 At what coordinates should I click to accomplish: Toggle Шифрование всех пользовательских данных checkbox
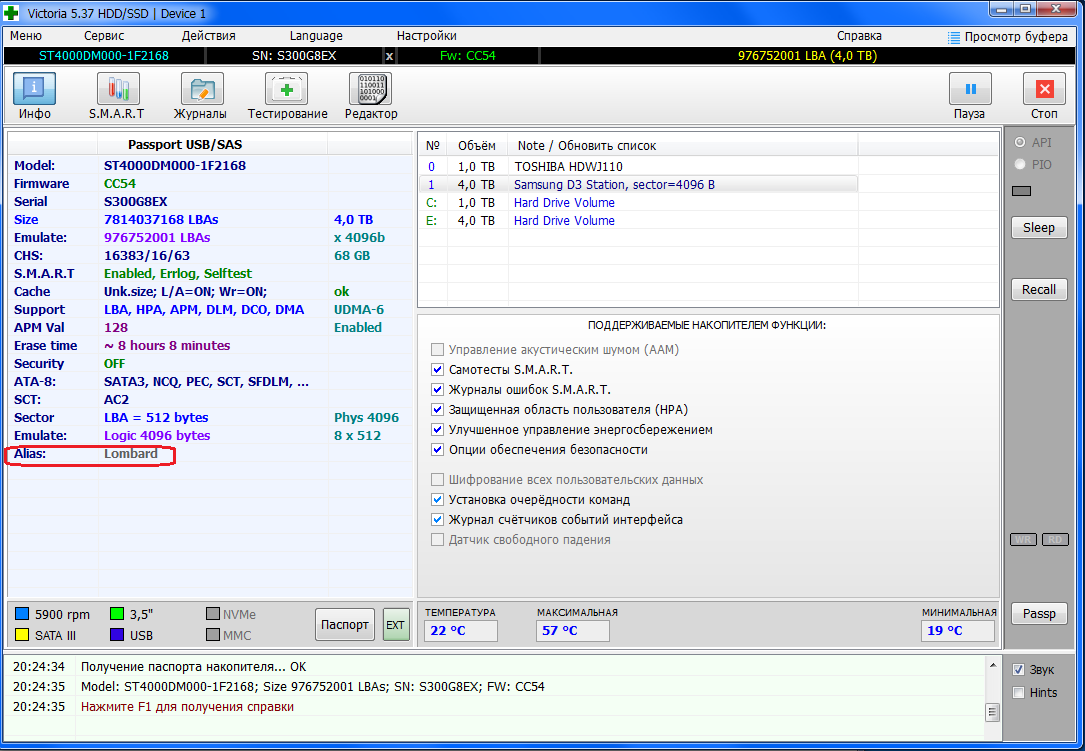(x=437, y=480)
